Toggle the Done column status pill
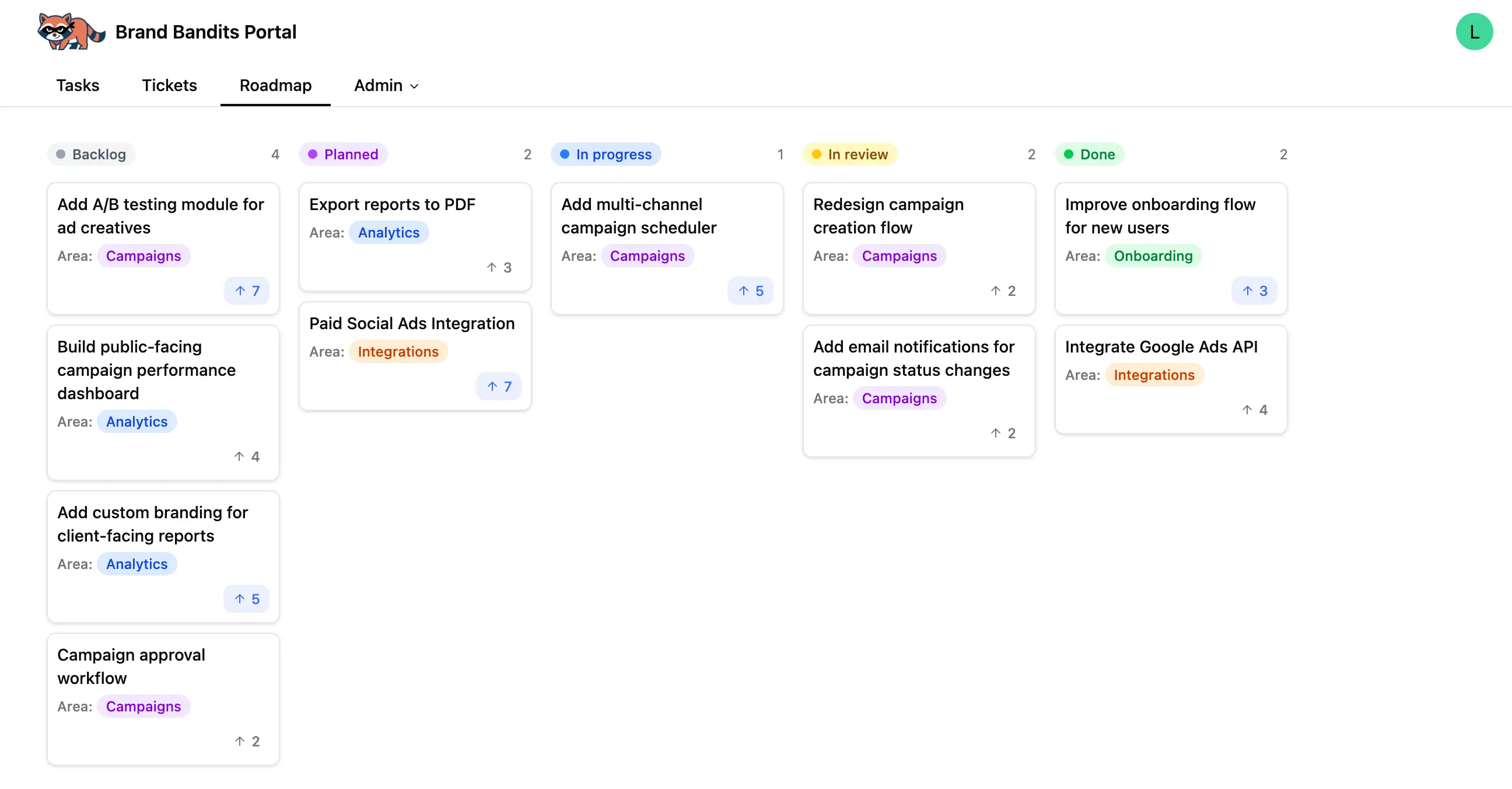This screenshot has width=1512, height=789. tap(1090, 154)
